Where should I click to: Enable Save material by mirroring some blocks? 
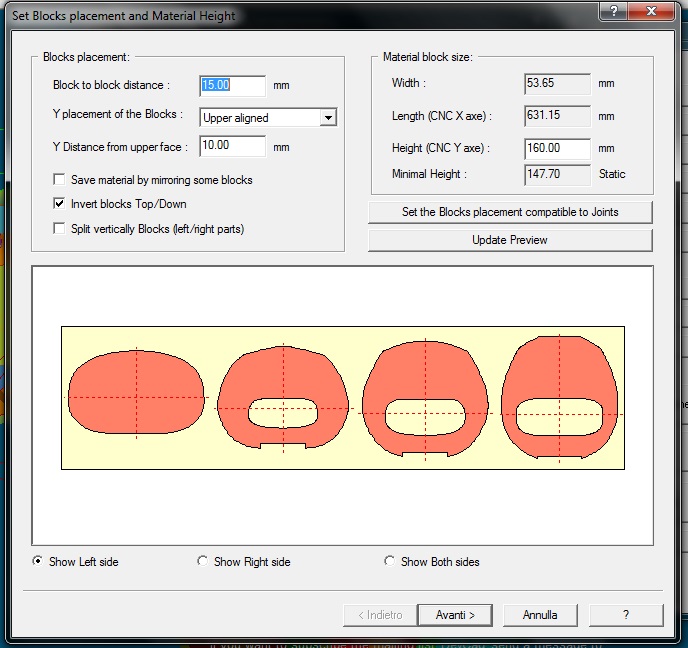(x=60, y=180)
